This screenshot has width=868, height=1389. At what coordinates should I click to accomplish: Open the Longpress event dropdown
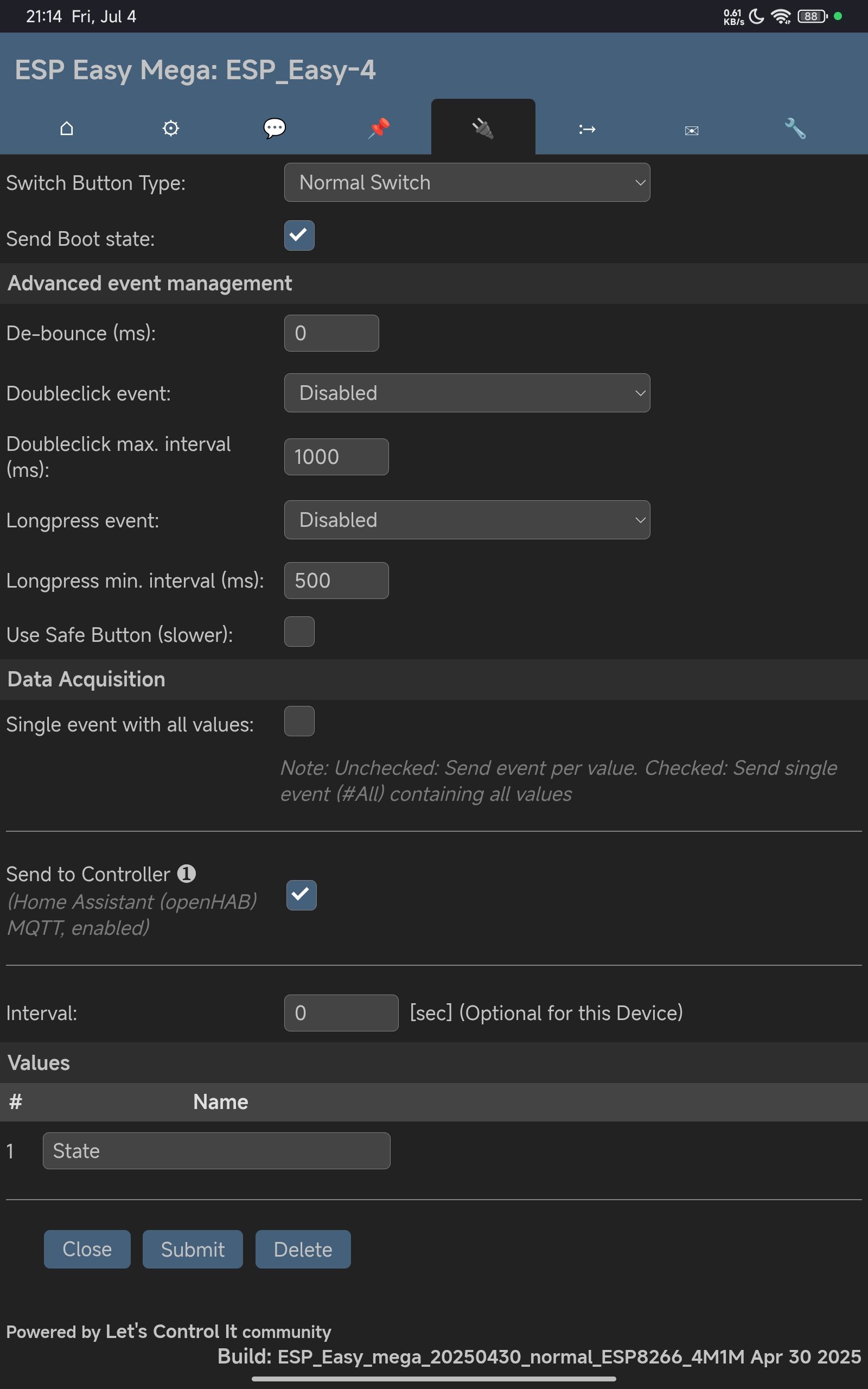[x=467, y=520]
